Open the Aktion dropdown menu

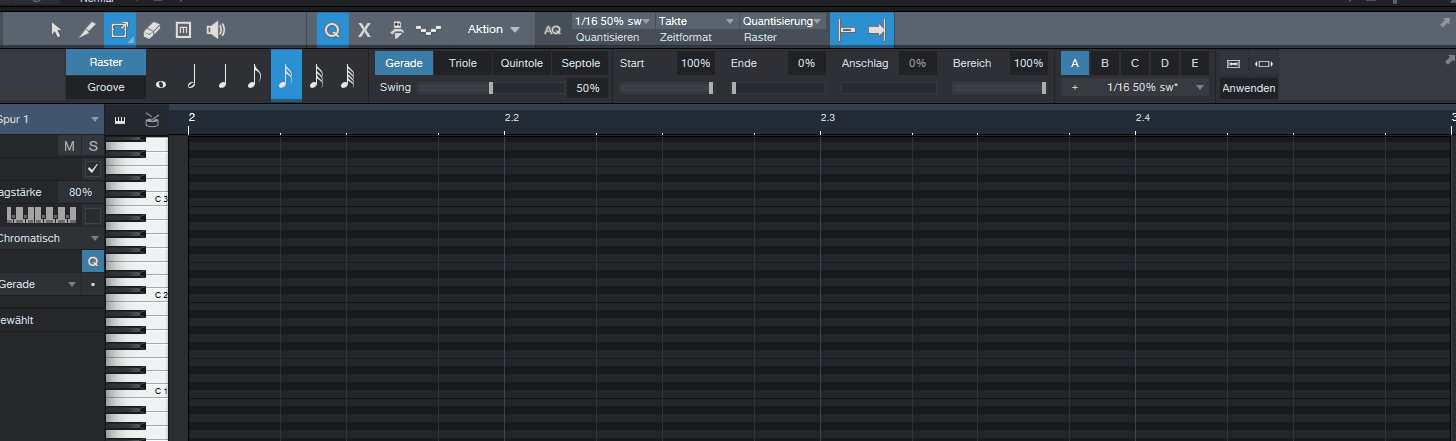[494, 30]
